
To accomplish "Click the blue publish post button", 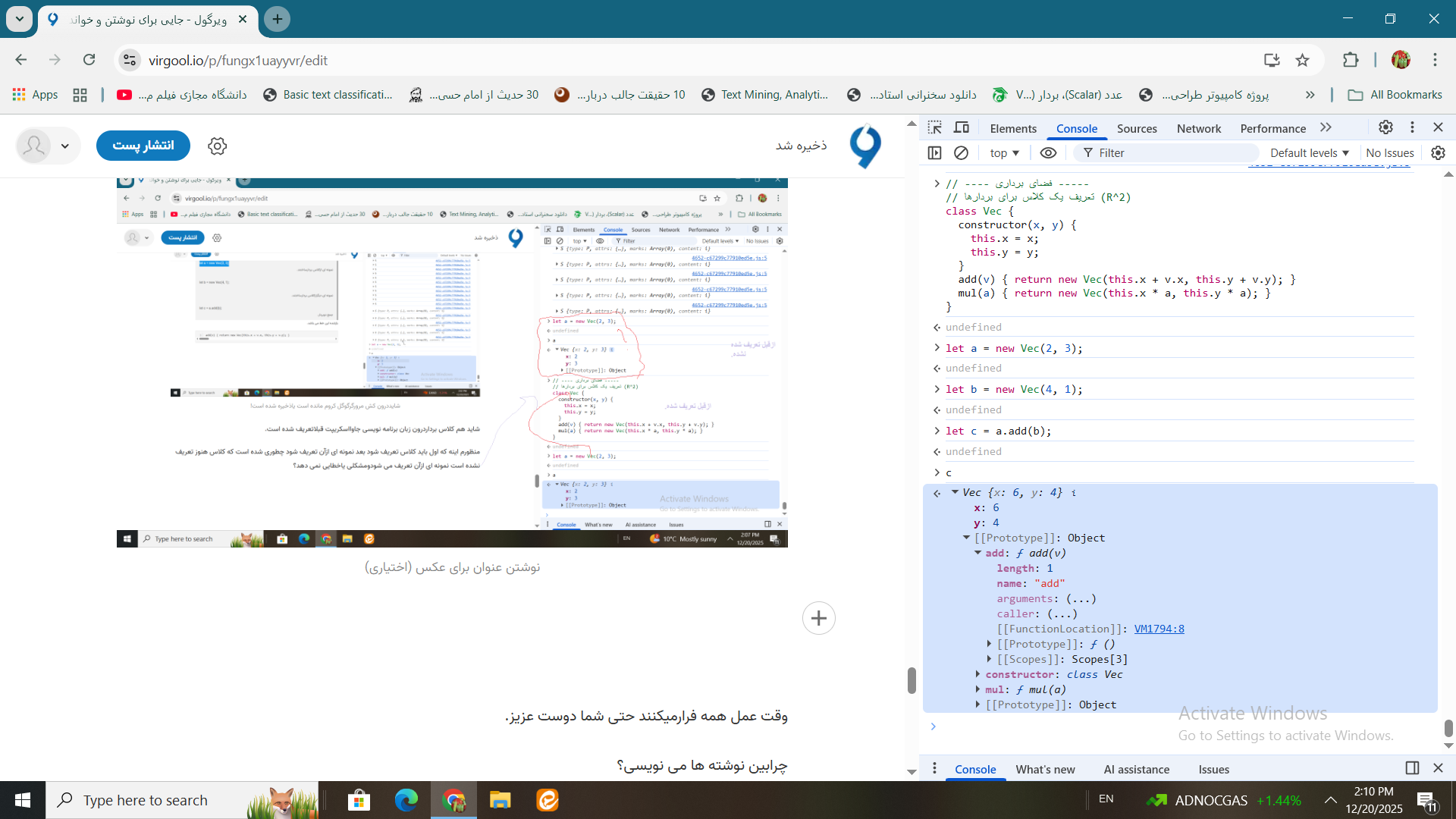I will [143, 145].
